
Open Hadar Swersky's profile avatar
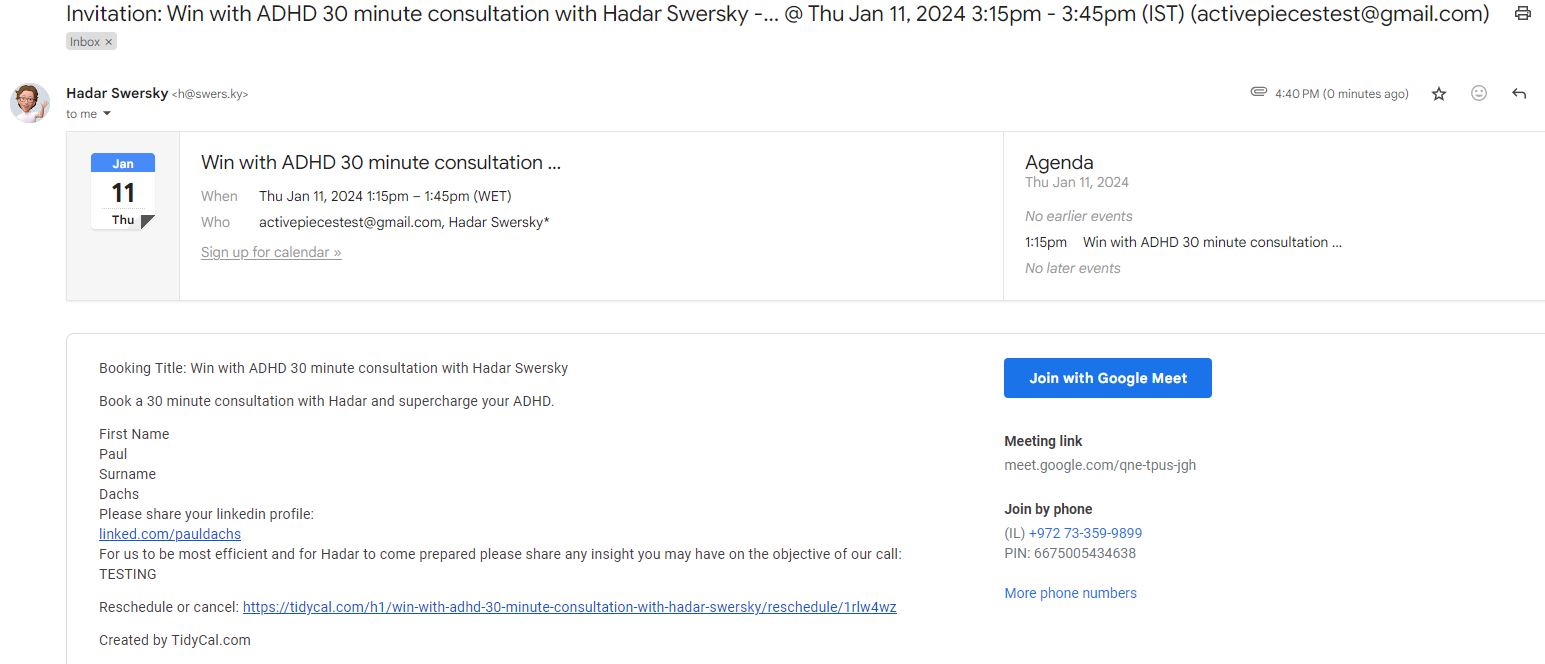click(30, 103)
